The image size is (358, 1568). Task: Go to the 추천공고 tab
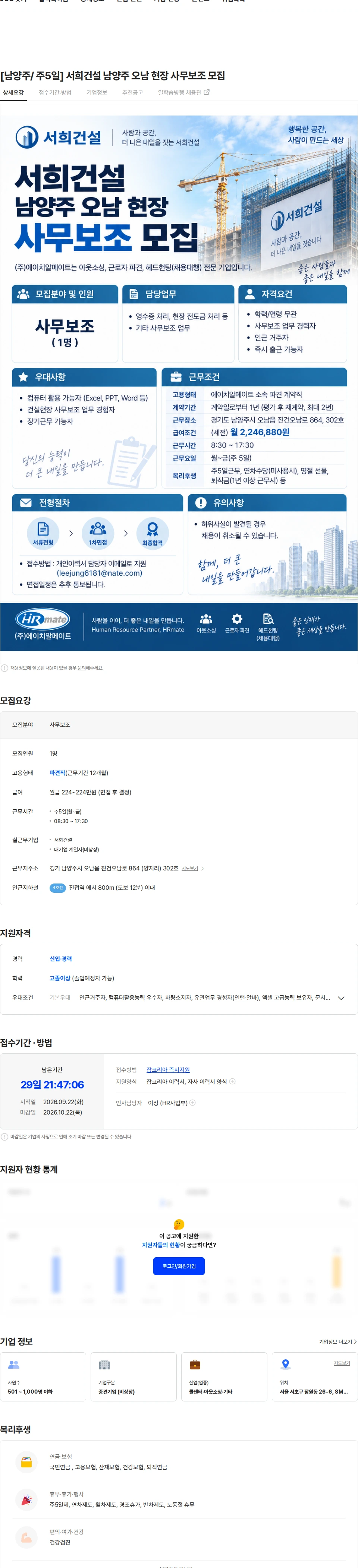coord(133,92)
